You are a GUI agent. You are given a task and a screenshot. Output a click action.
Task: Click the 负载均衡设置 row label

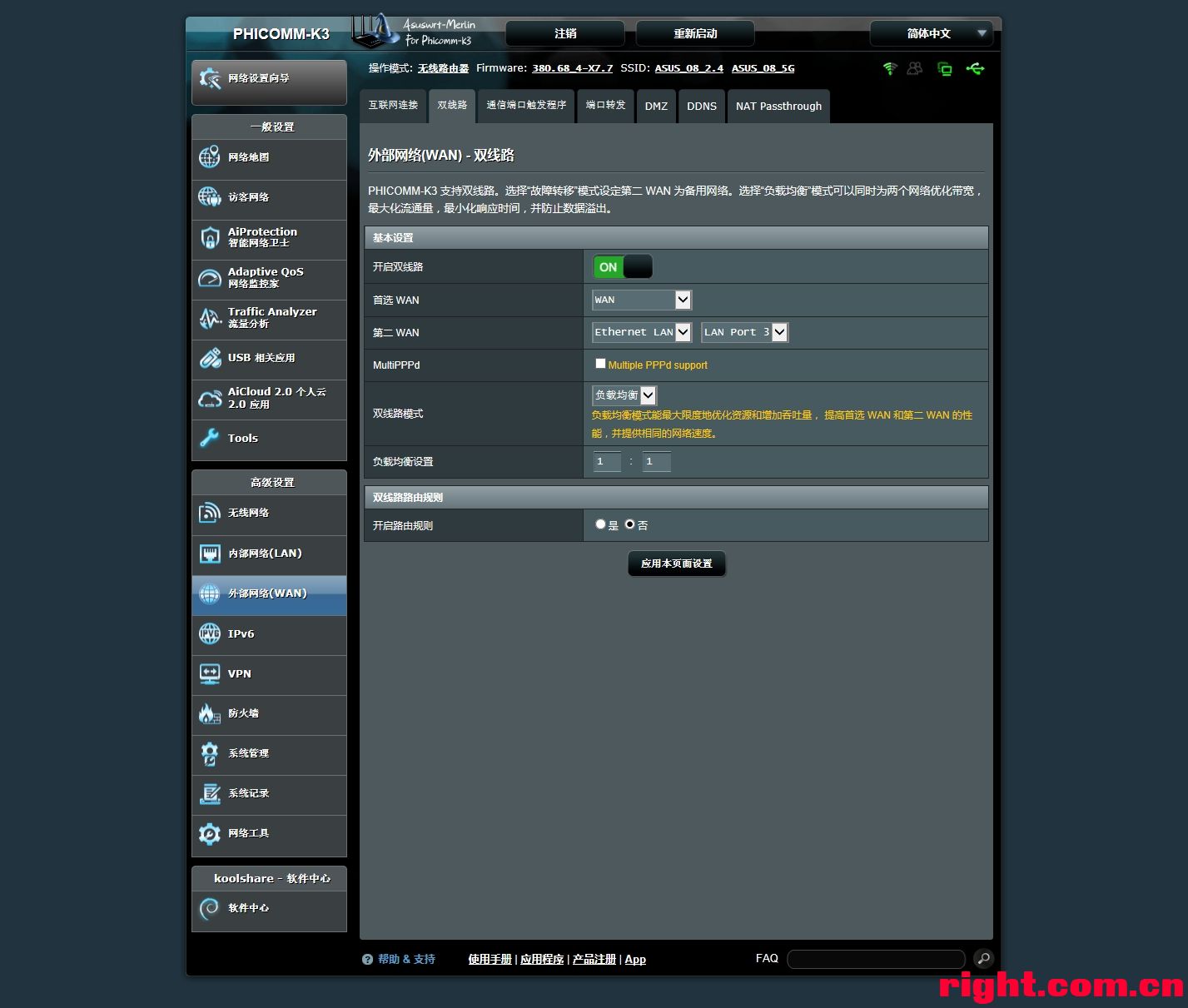[x=403, y=462]
